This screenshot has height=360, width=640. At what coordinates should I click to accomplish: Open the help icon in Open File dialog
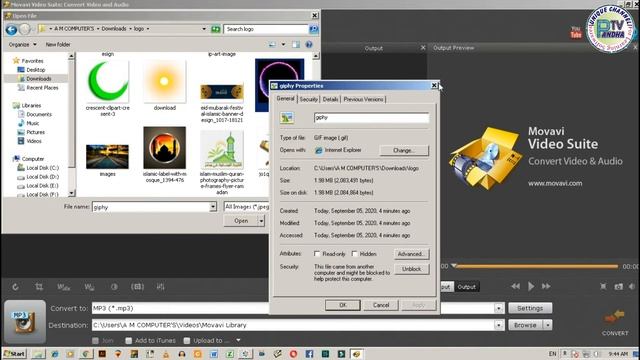click(309, 44)
